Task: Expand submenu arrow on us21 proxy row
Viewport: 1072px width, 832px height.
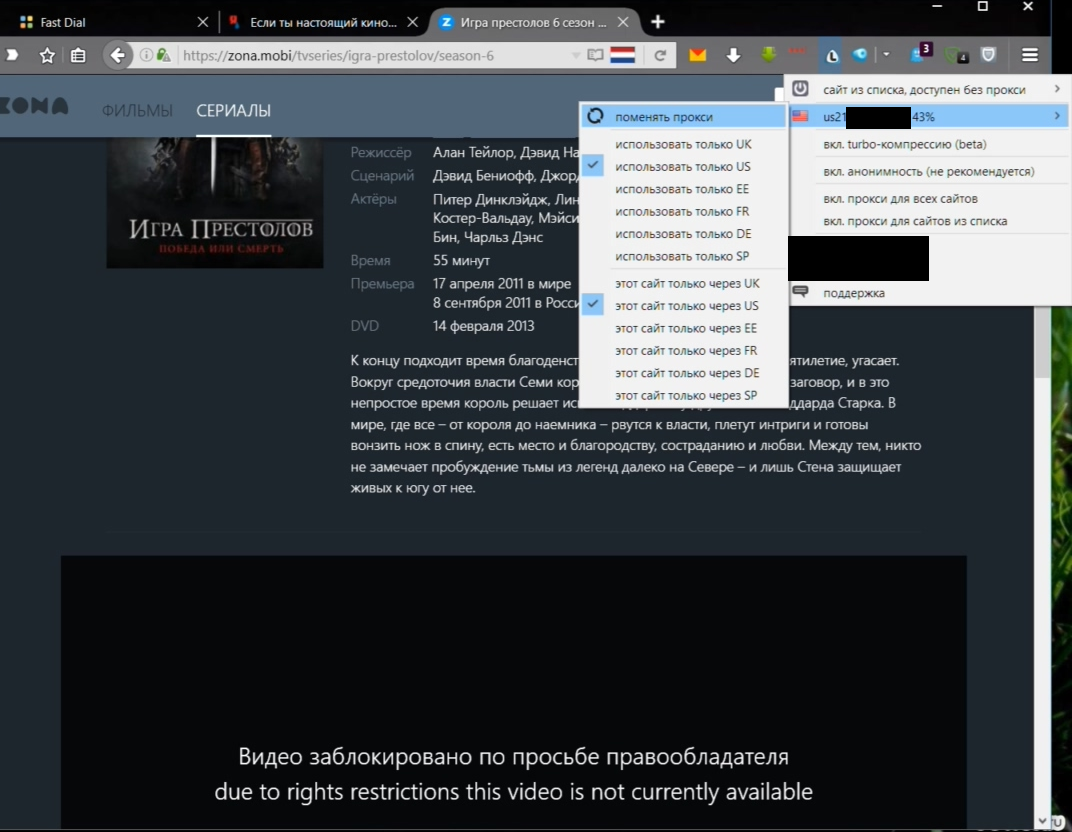Action: tap(1057, 116)
